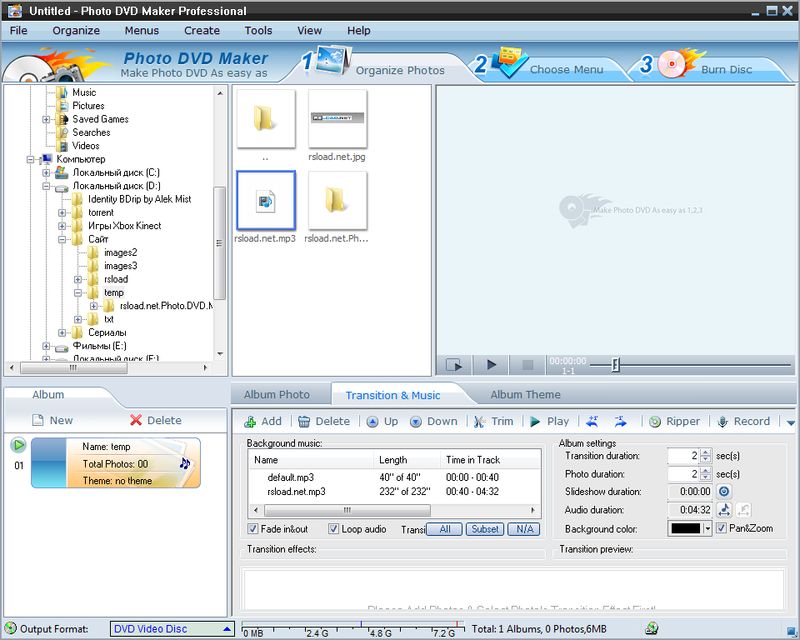Screen dimensions: 800x640
Task: Open the Tools menu
Action: [258, 31]
